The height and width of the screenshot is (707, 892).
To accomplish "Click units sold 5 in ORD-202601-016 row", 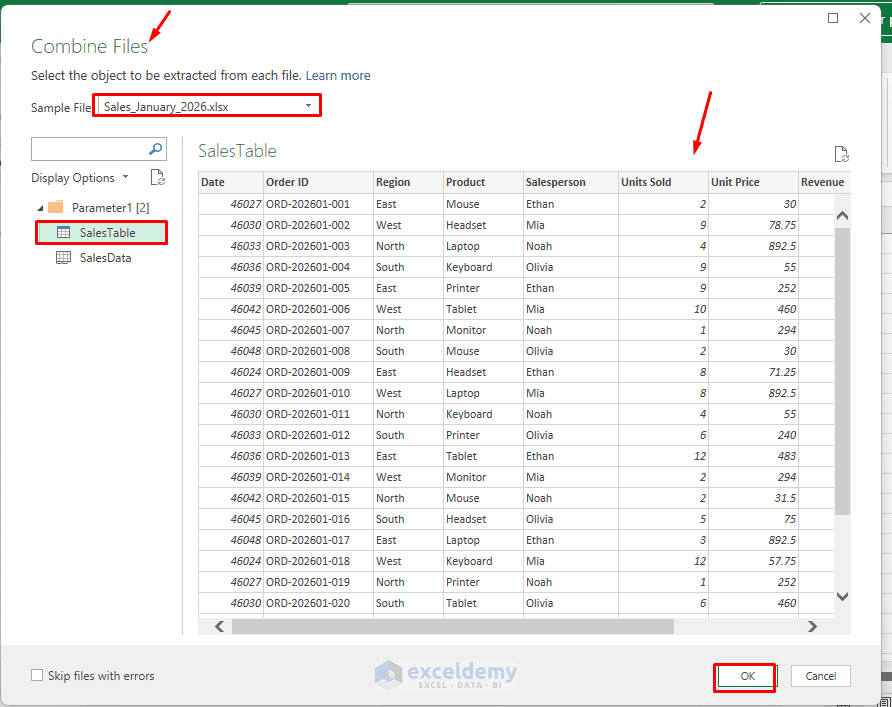I will (663, 519).
